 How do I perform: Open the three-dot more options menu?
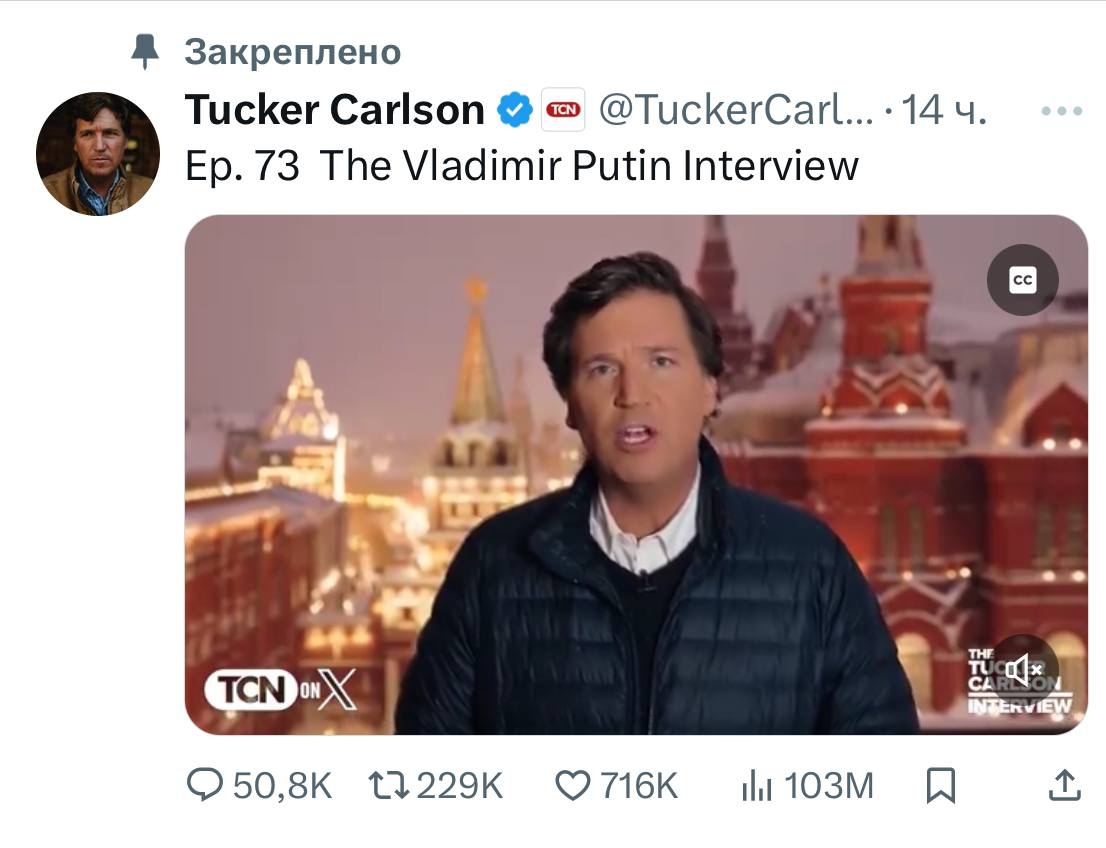pos(1061,111)
